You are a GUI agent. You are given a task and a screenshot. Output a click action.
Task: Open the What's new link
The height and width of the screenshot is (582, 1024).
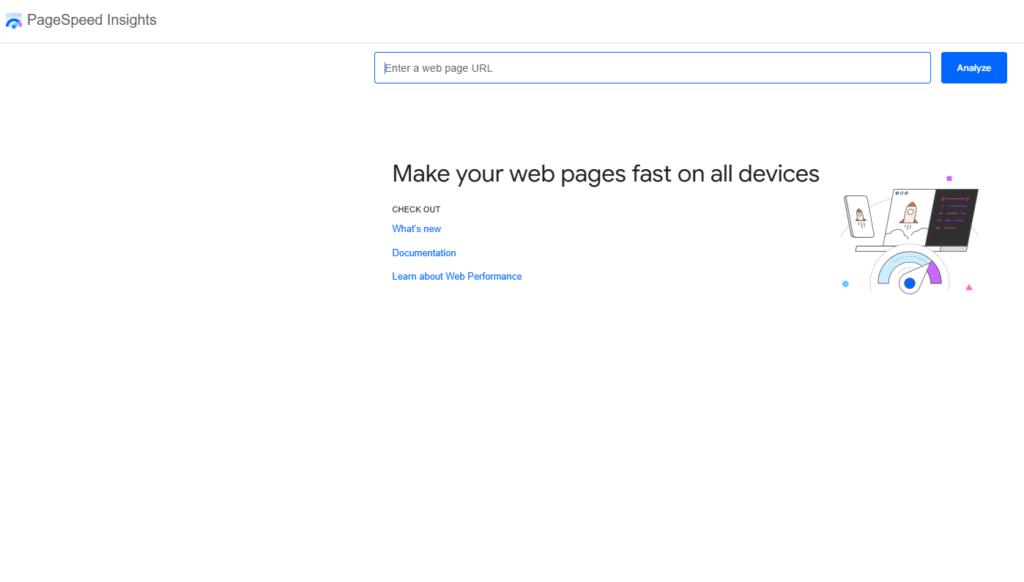point(416,229)
